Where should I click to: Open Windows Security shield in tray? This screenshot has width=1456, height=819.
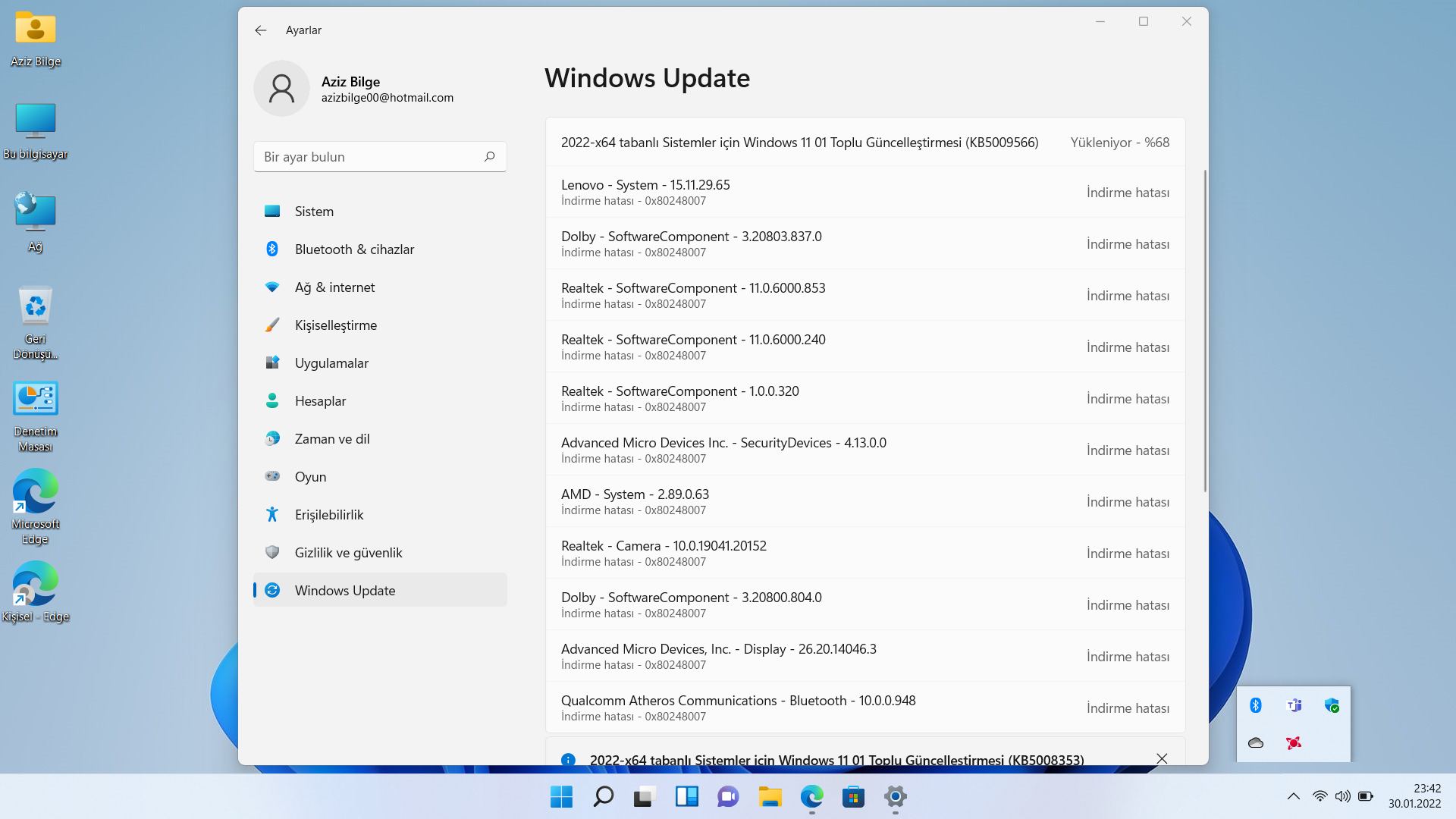coord(1332,705)
